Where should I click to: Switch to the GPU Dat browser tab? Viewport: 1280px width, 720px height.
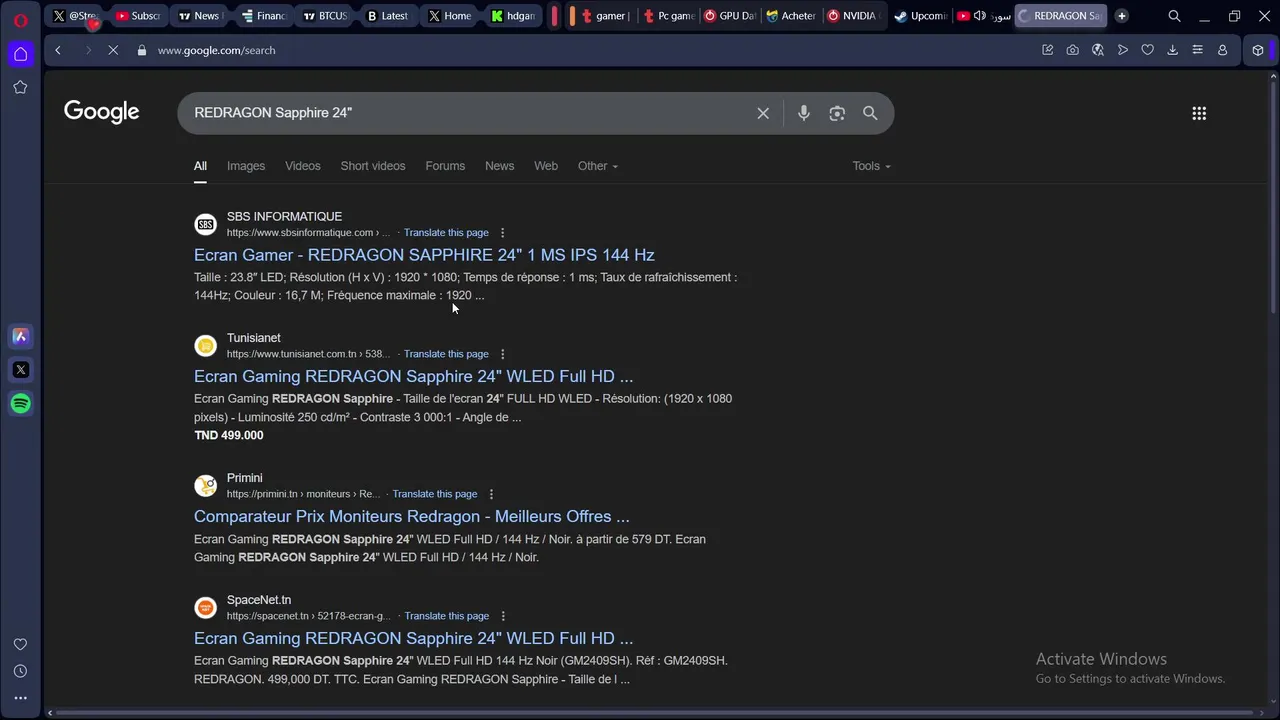[x=729, y=16]
